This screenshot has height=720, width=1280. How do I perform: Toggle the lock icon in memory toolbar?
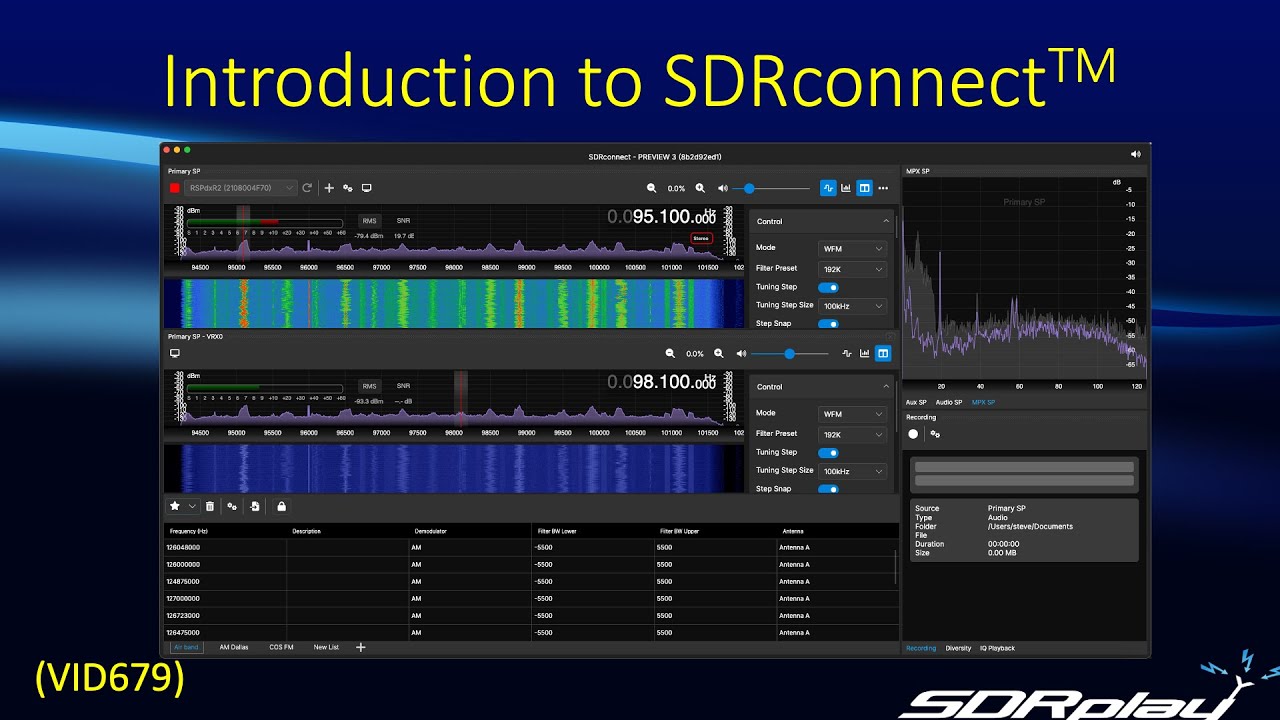[x=282, y=507]
